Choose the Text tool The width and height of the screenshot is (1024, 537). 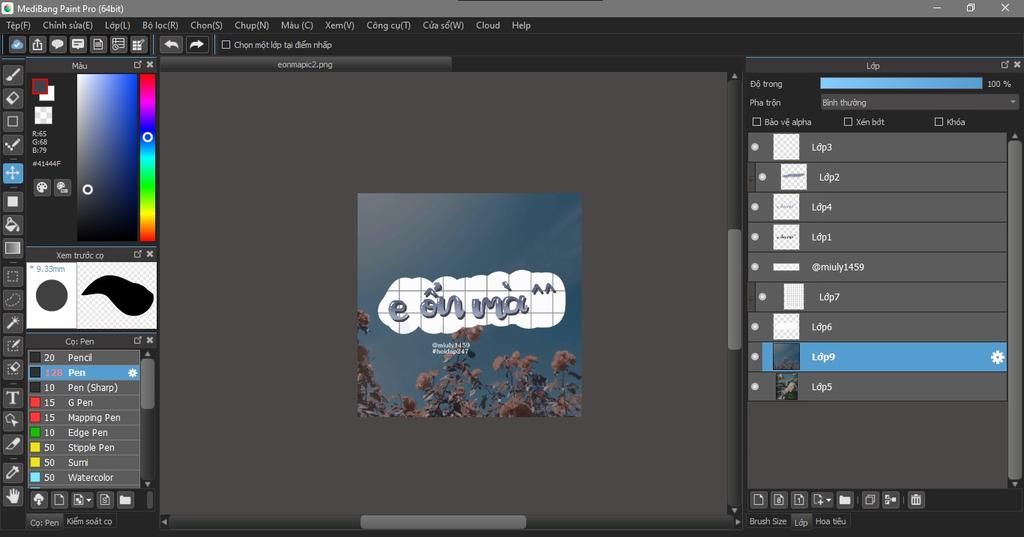pos(12,397)
